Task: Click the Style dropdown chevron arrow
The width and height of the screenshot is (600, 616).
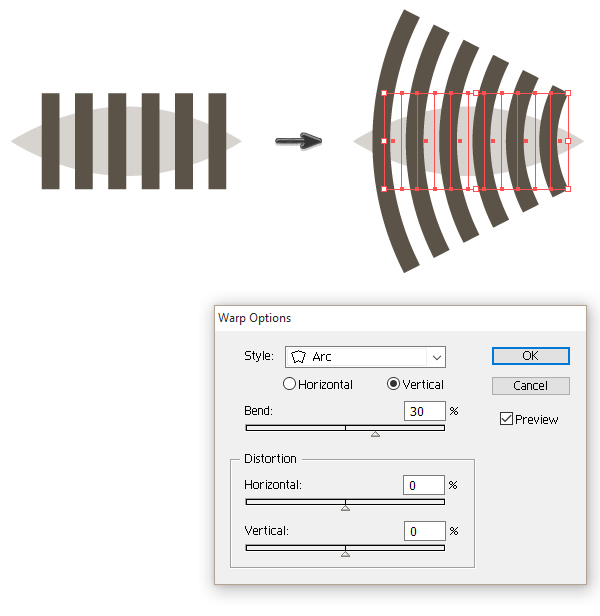Action: [436, 357]
